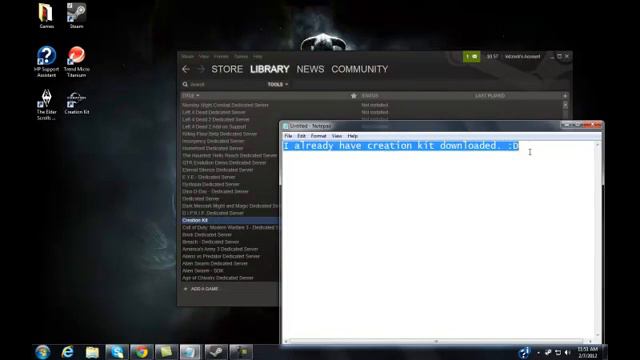Click the taskbar clock showing the date
This screenshot has width=640, height=360.
coord(588,352)
